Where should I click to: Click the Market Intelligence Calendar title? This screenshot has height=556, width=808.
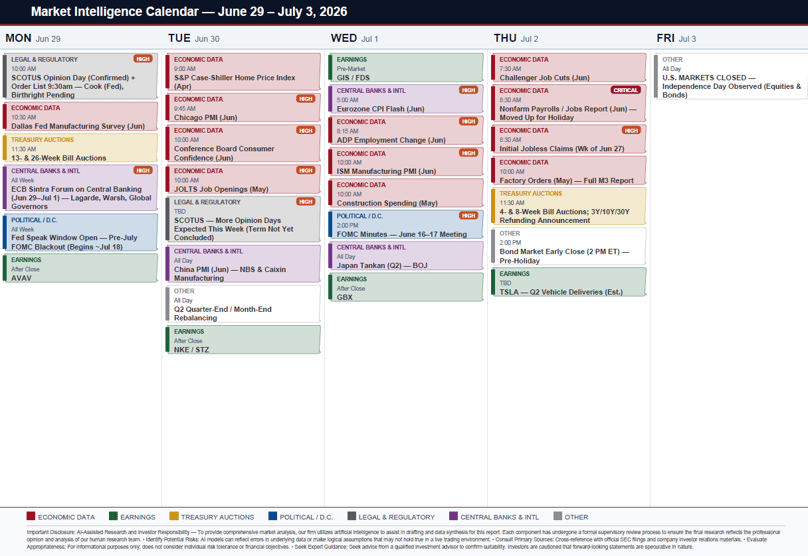189,11
